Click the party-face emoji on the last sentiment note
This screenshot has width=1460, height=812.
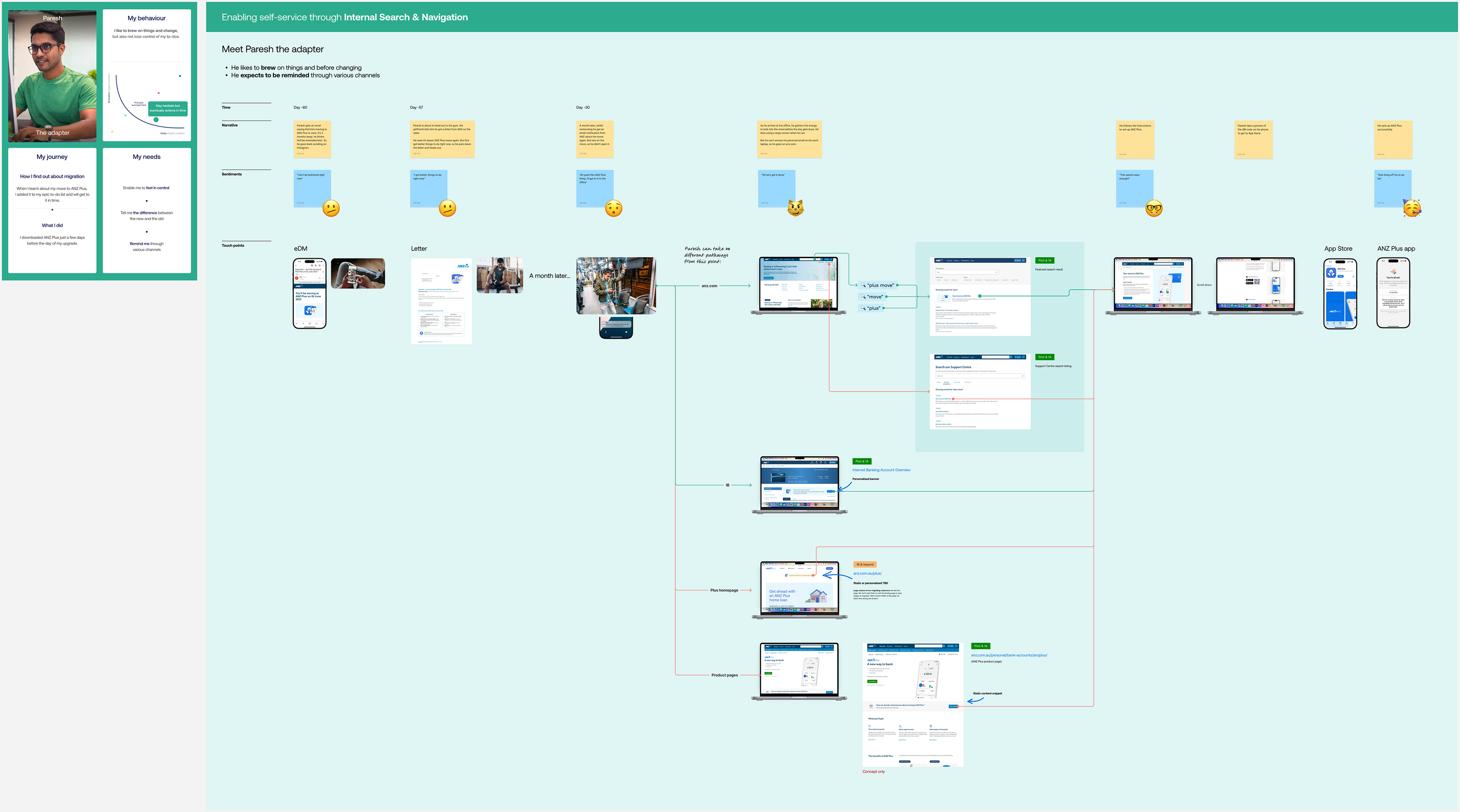point(1412,208)
